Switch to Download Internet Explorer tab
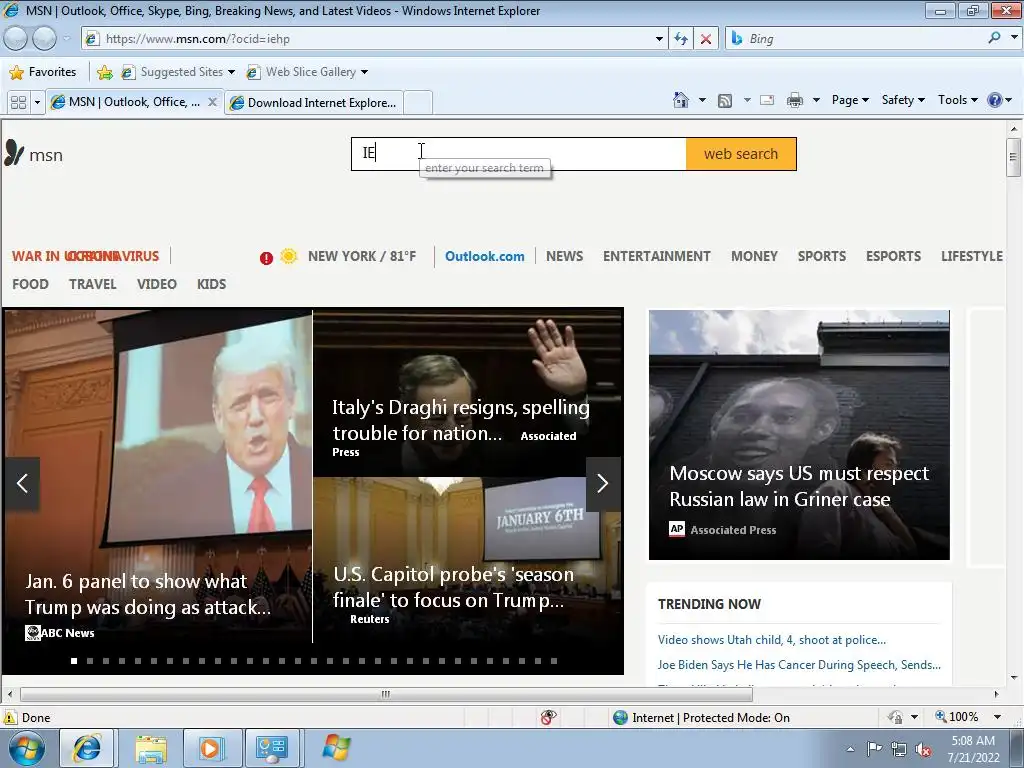Screen dimensions: 1024x768 313,103
